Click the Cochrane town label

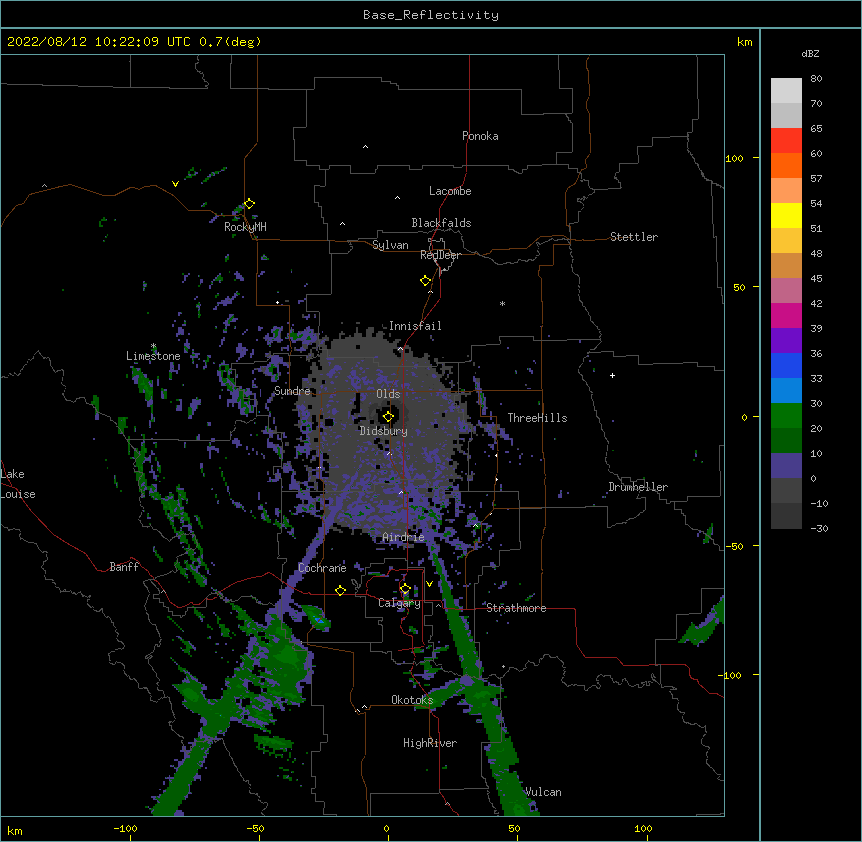coord(322,568)
